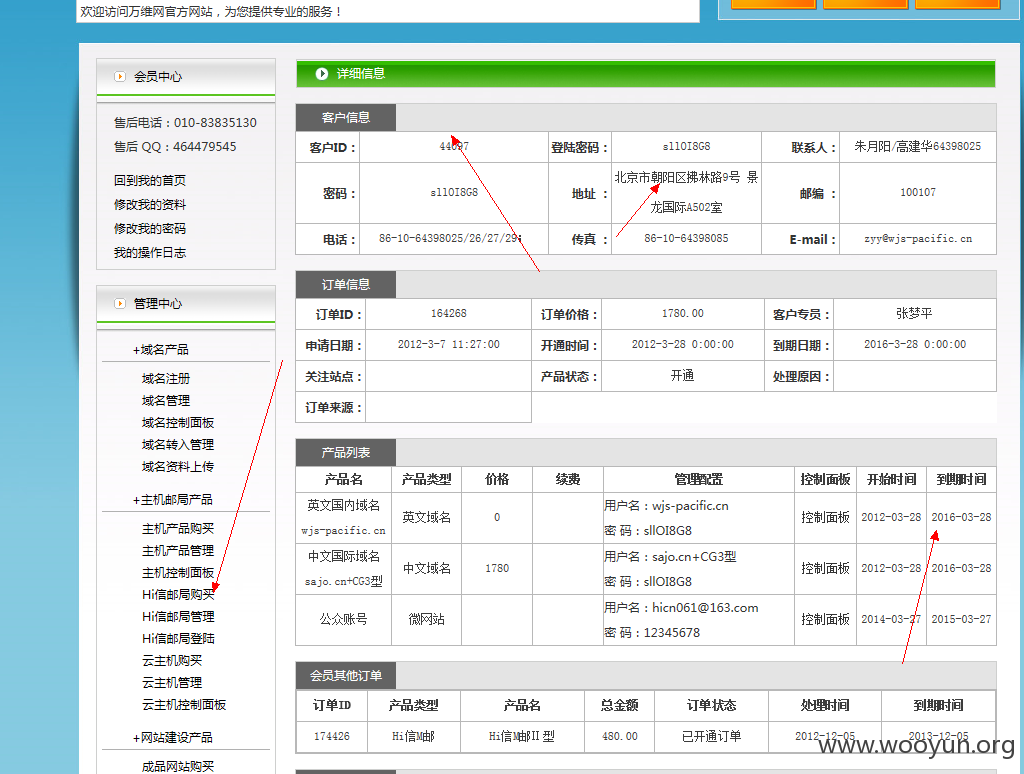
Task: Open 云主机管理
Action: click(172, 683)
